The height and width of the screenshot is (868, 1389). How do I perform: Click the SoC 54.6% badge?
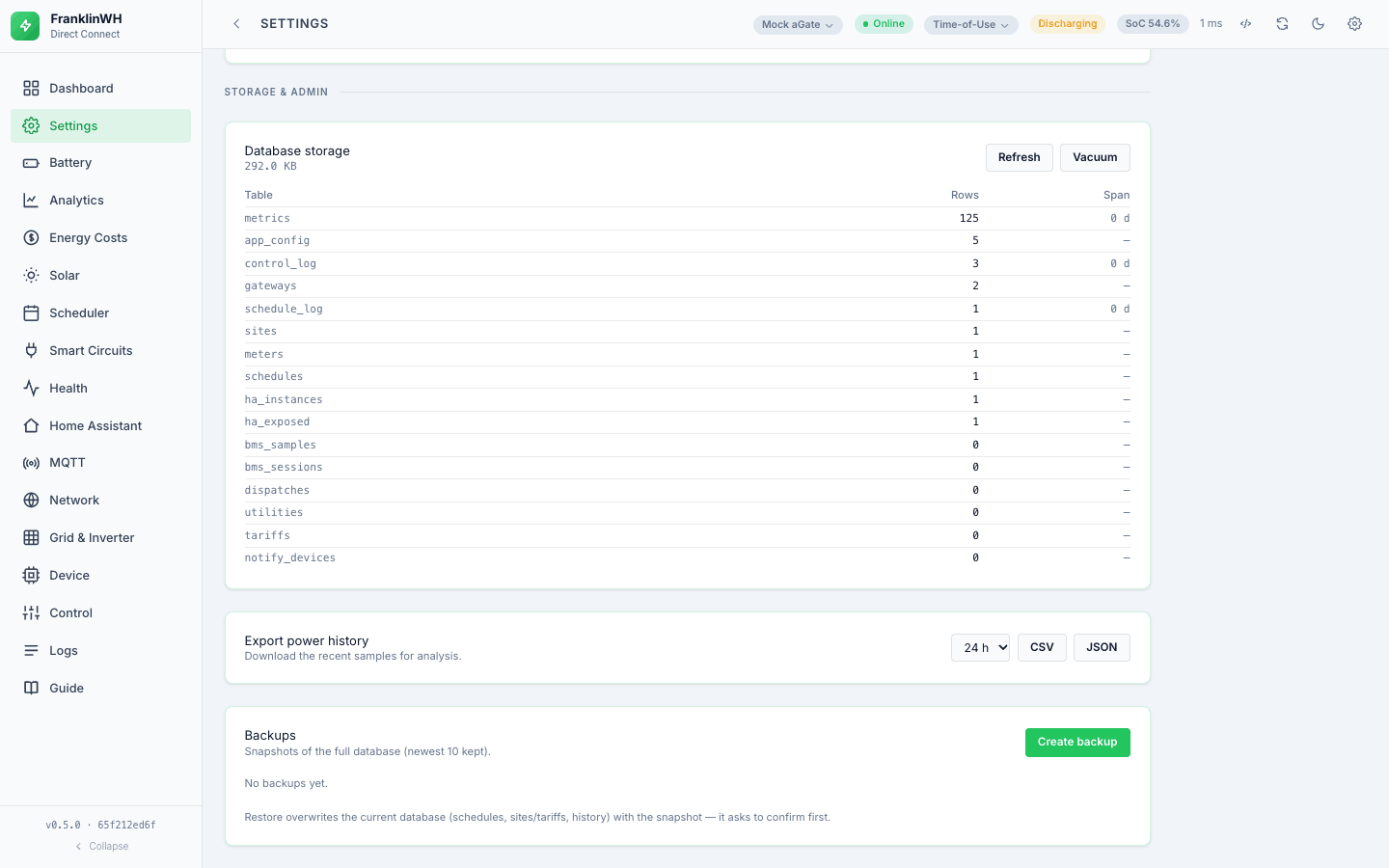(1153, 24)
